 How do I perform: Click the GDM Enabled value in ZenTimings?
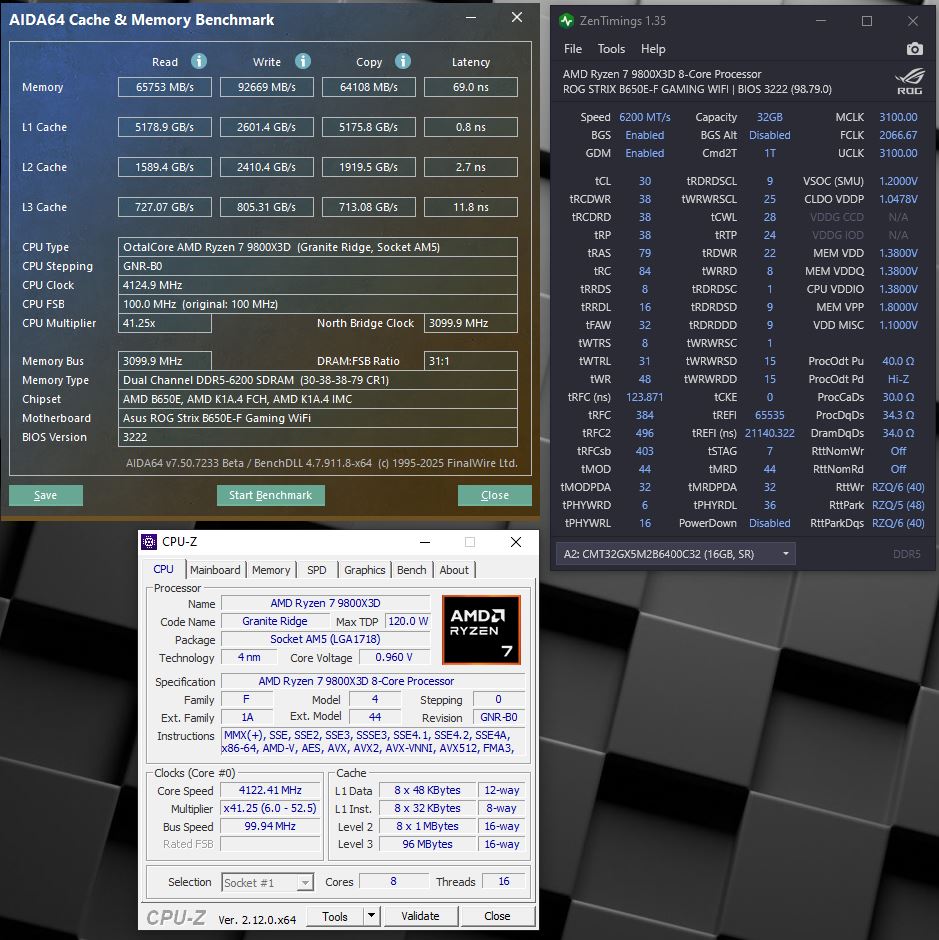645,153
